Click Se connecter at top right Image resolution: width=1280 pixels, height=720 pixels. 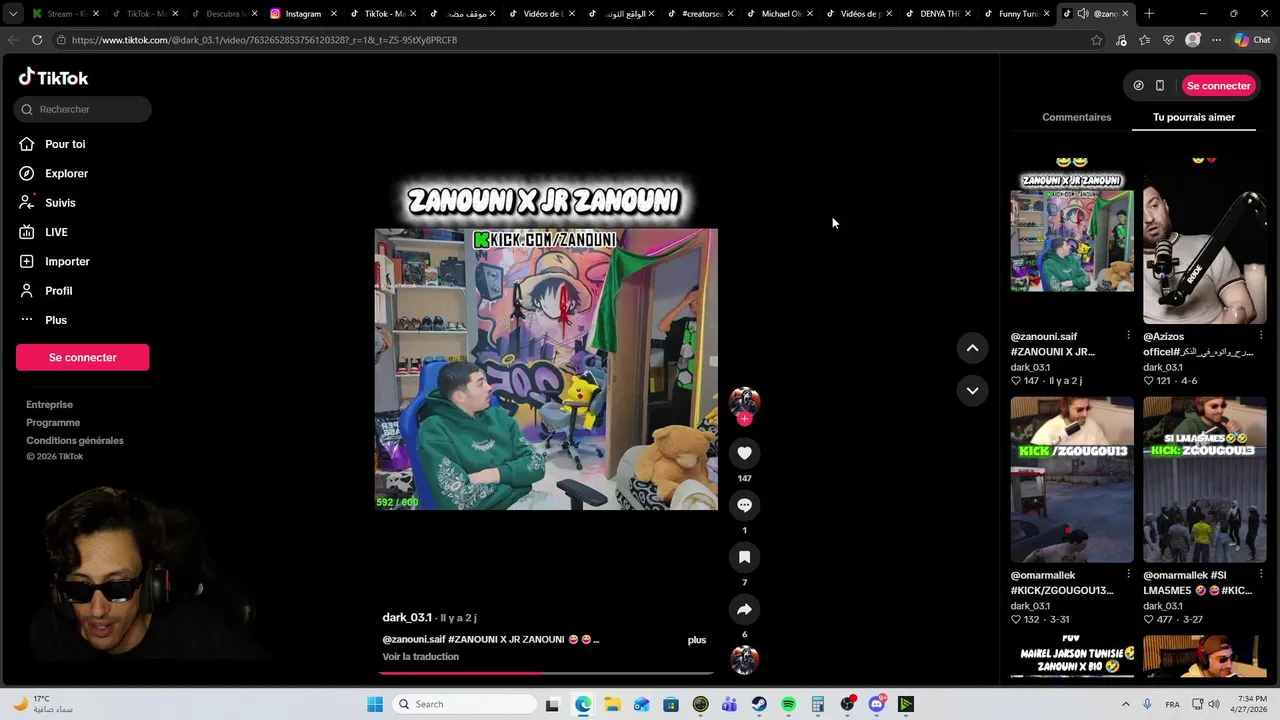[1218, 86]
